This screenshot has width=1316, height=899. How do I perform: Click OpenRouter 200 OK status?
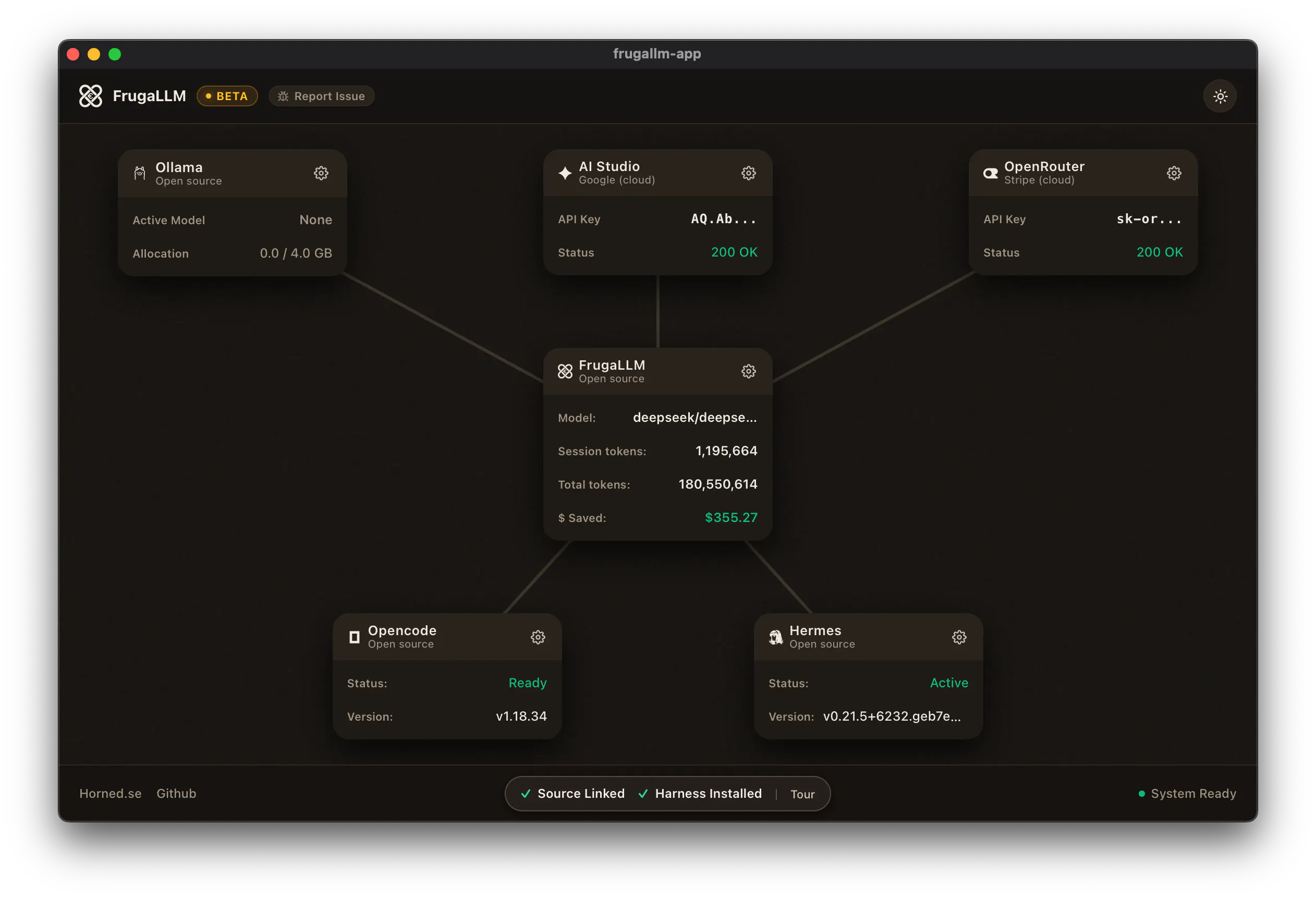(x=1160, y=252)
